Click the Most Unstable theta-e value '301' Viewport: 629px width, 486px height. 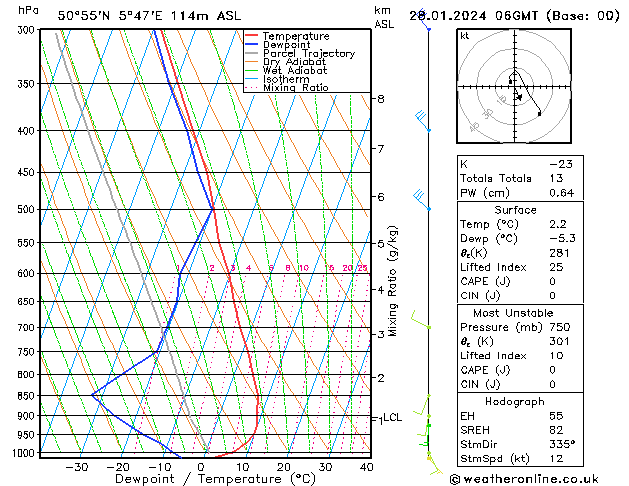point(560,341)
